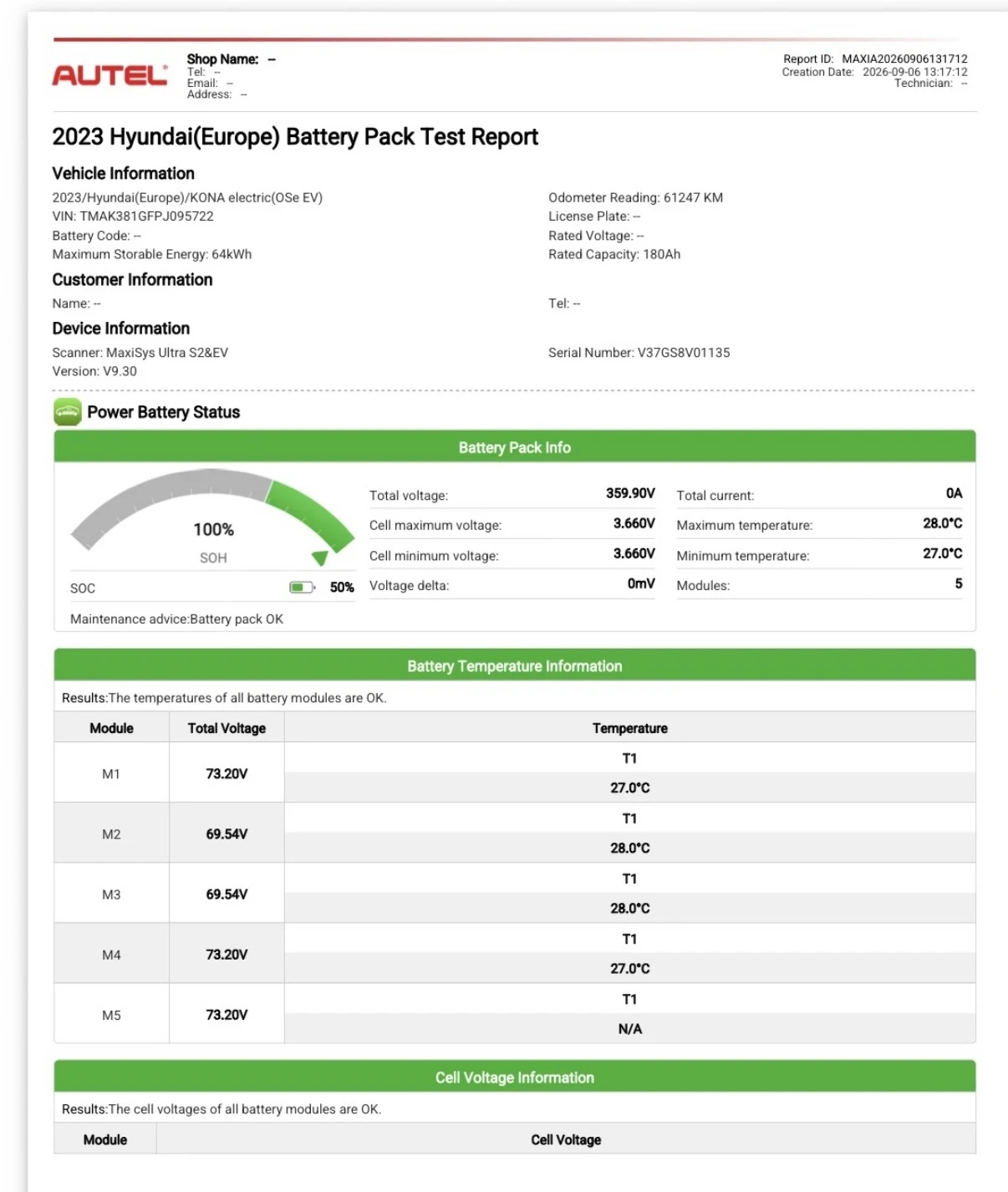This screenshot has width=1008, height=1192.
Task: Click the Maximum Storable Energy 64kWh line
Action: 152,254
